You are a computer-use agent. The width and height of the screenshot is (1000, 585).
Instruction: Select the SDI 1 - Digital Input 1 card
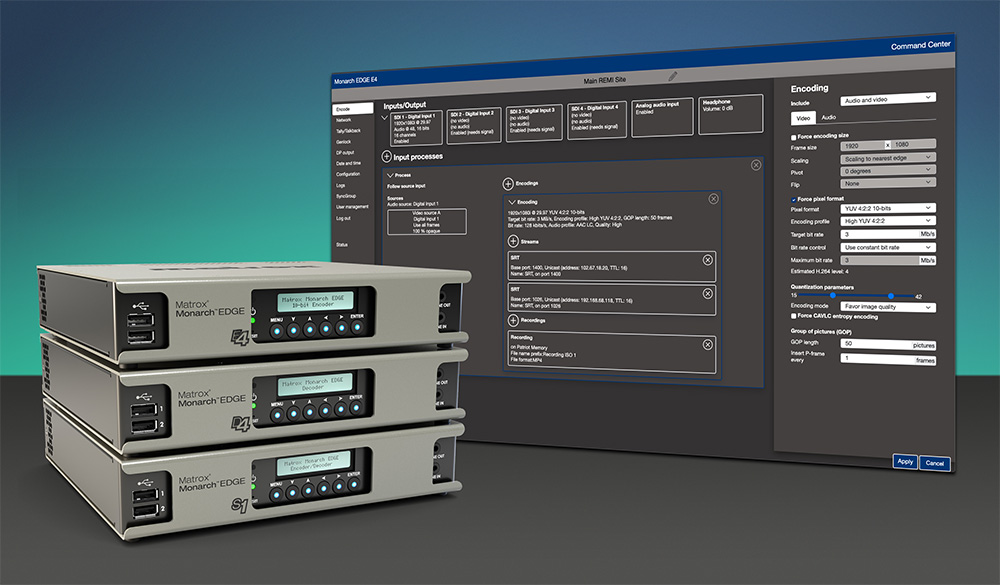(x=416, y=128)
